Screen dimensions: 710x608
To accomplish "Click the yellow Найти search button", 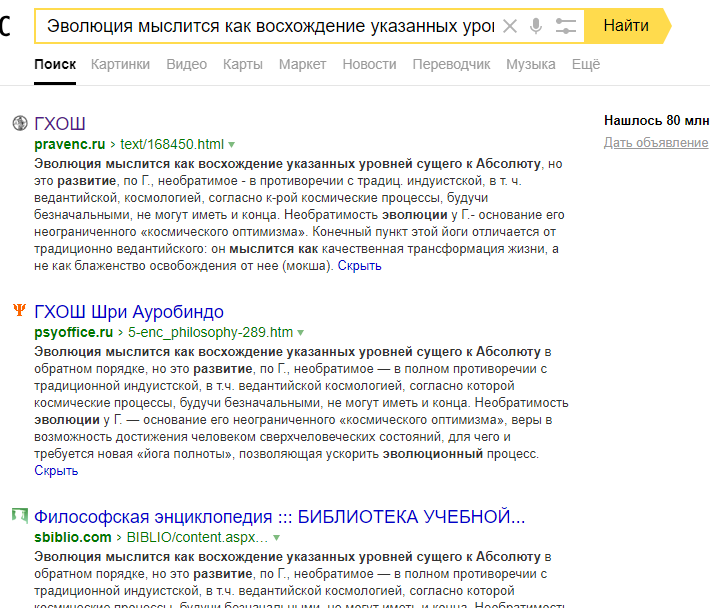I will coord(628,26).
